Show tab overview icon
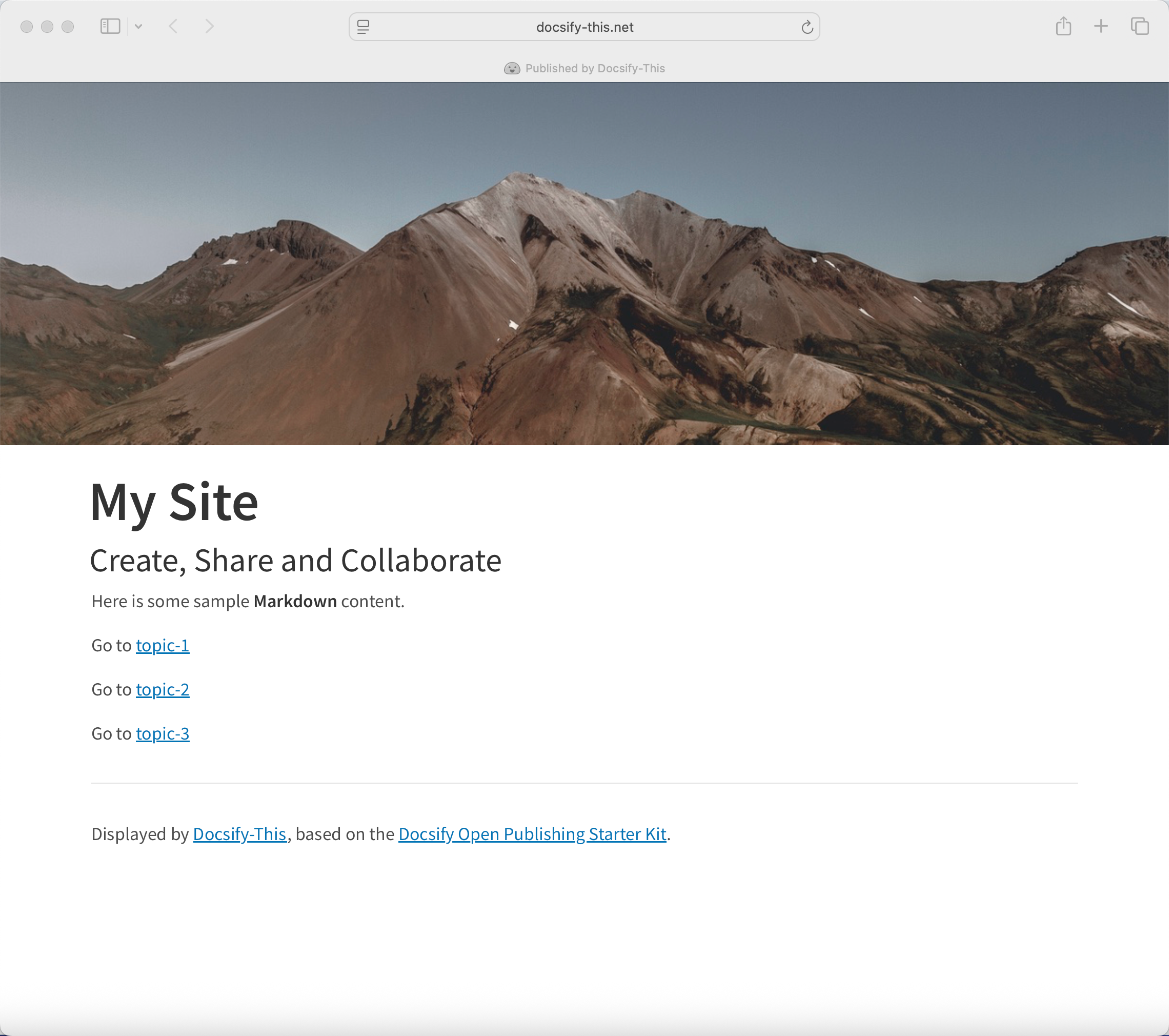This screenshot has height=1036, width=1169. click(1139, 26)
